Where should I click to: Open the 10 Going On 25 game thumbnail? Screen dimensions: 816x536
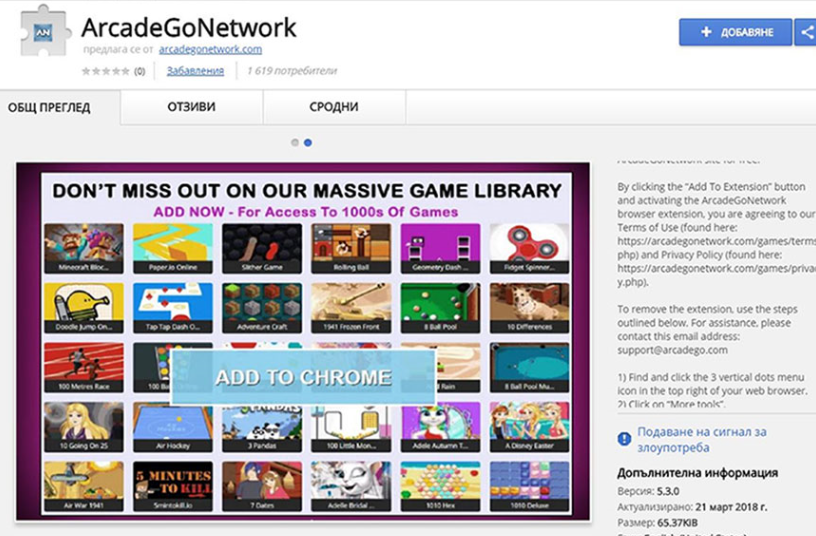84,427
